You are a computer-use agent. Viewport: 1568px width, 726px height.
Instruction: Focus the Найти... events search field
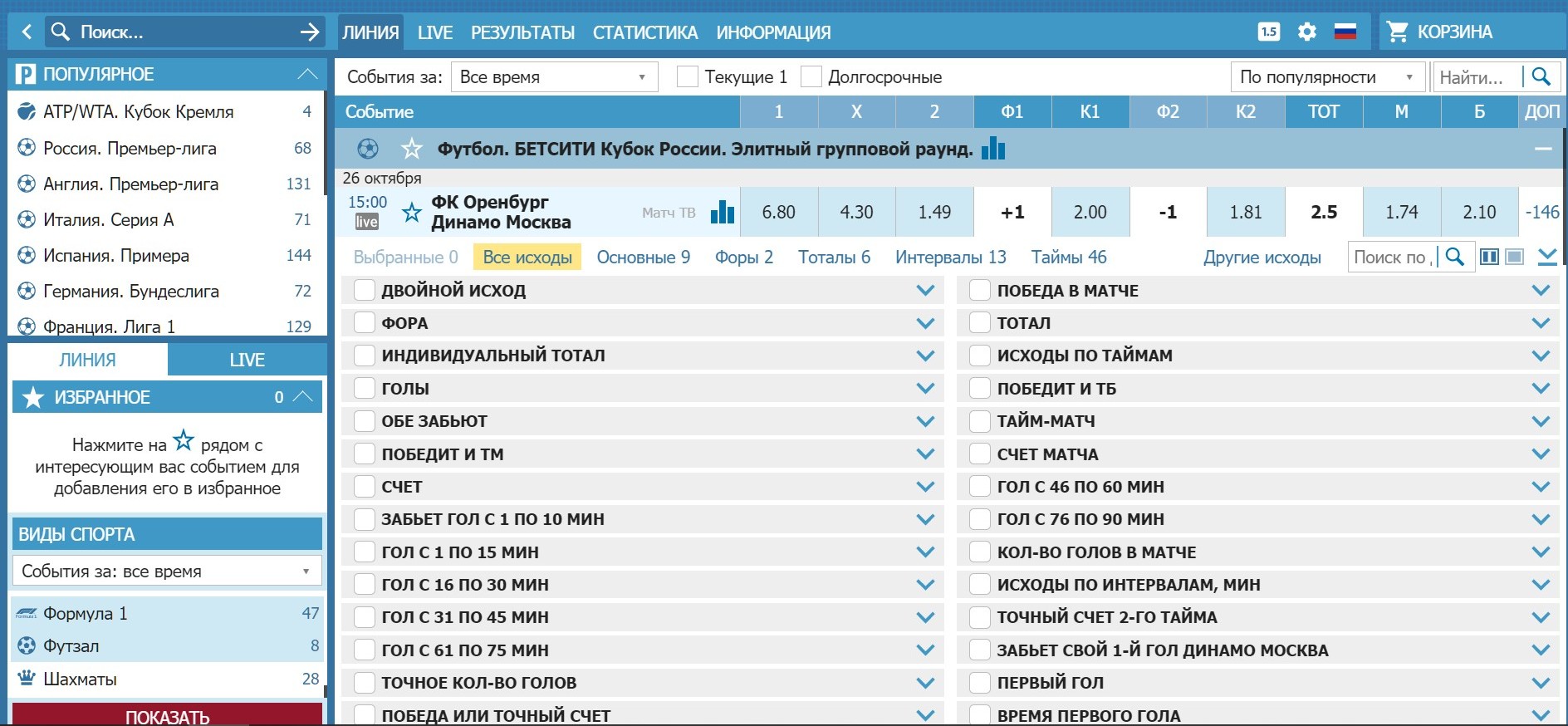[x=1478, y=76]
